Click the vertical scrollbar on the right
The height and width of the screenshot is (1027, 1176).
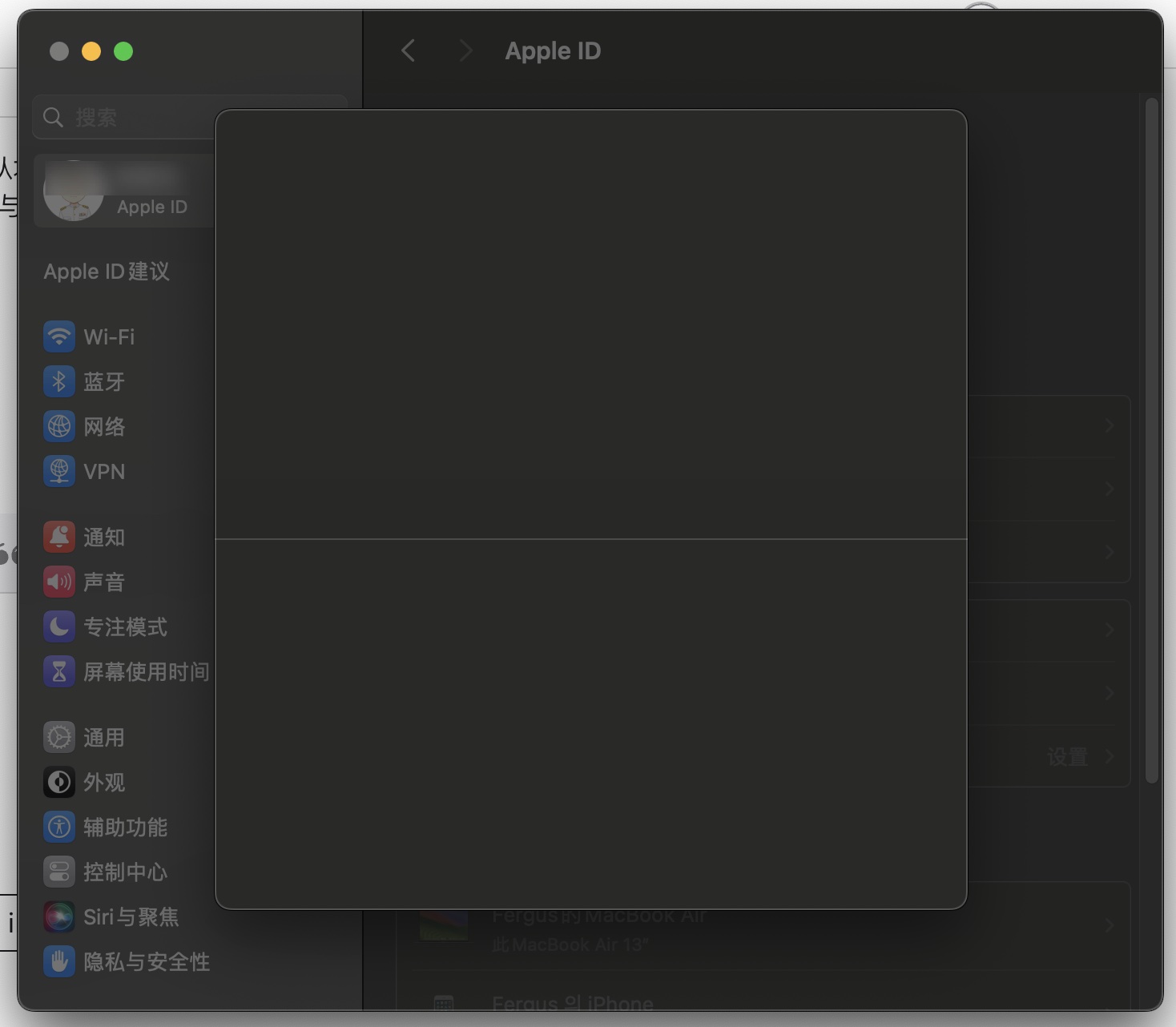click(x=1152, y=441)
